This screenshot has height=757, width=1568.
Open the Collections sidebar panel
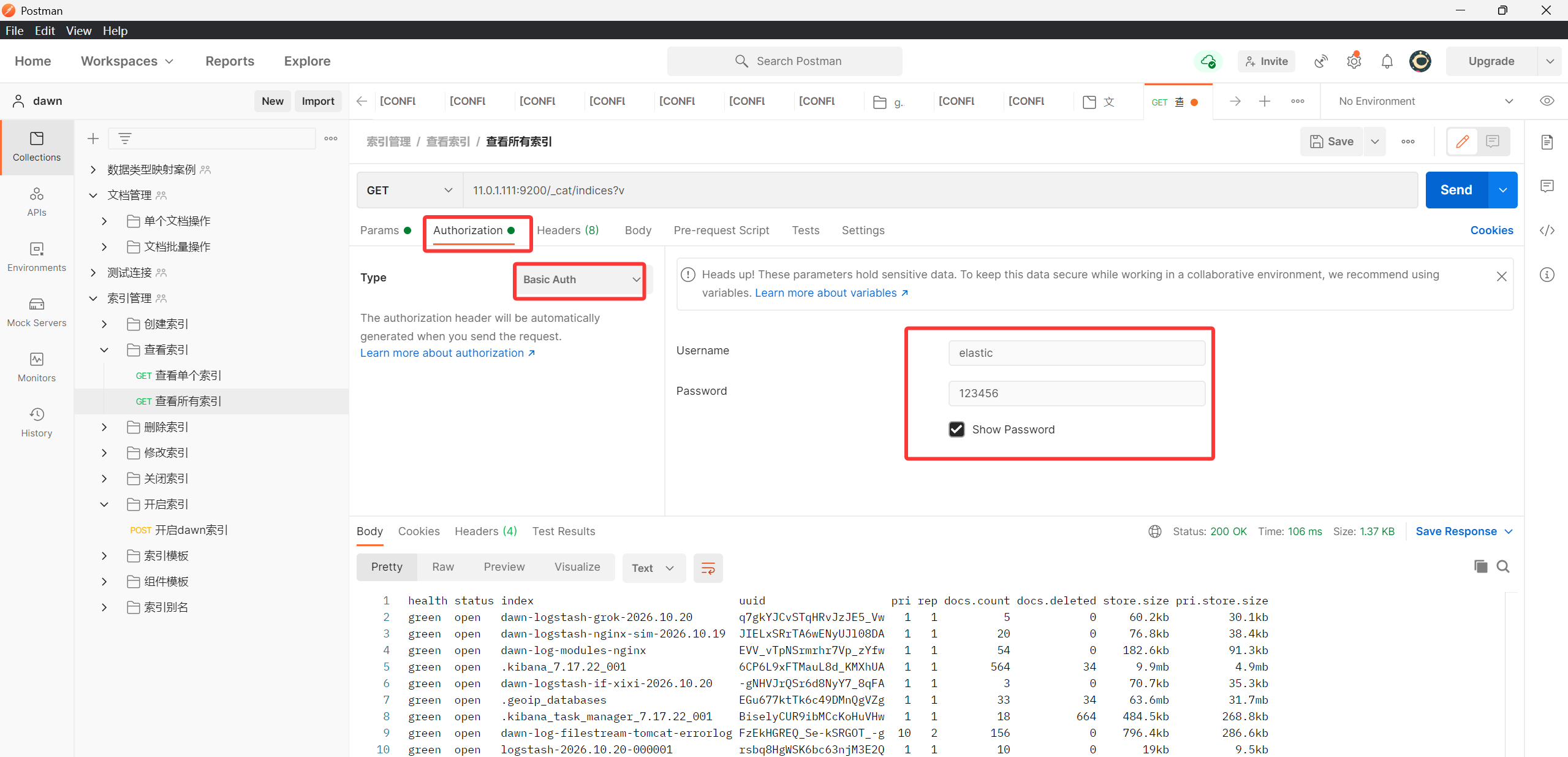click(37, 147)
